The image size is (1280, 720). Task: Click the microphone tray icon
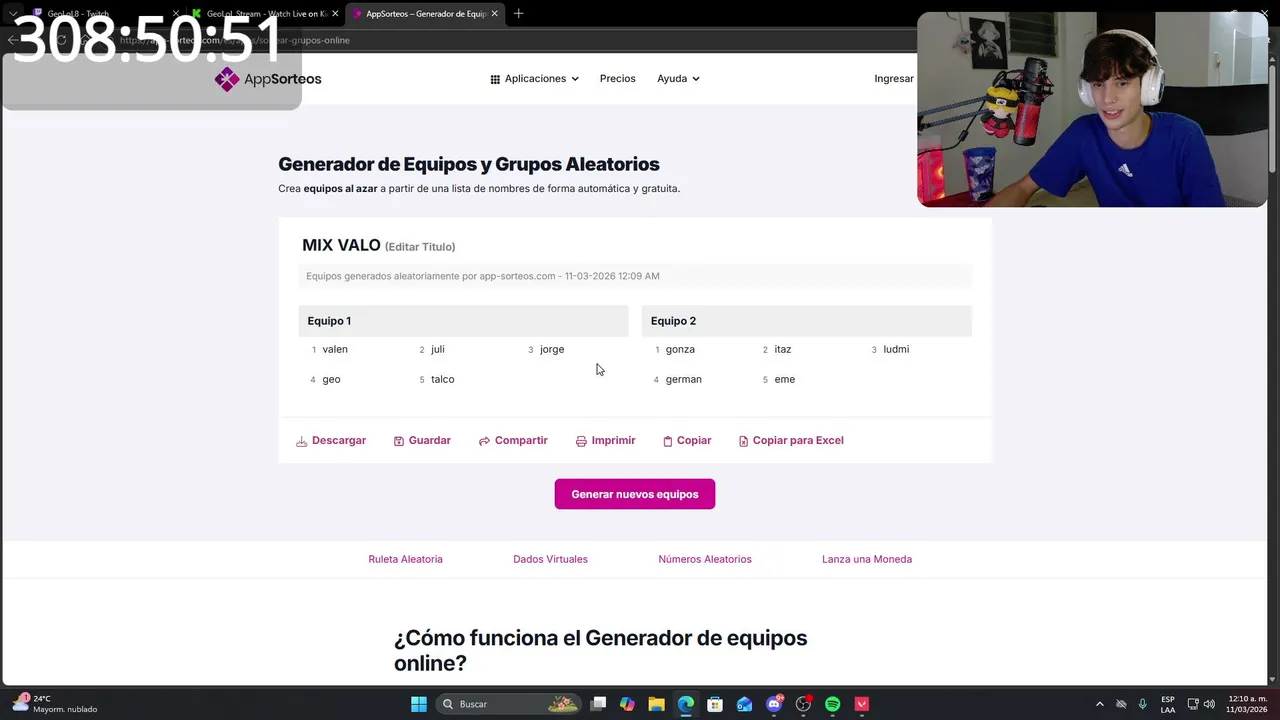pyautogui.click(x=1143, y=704)
